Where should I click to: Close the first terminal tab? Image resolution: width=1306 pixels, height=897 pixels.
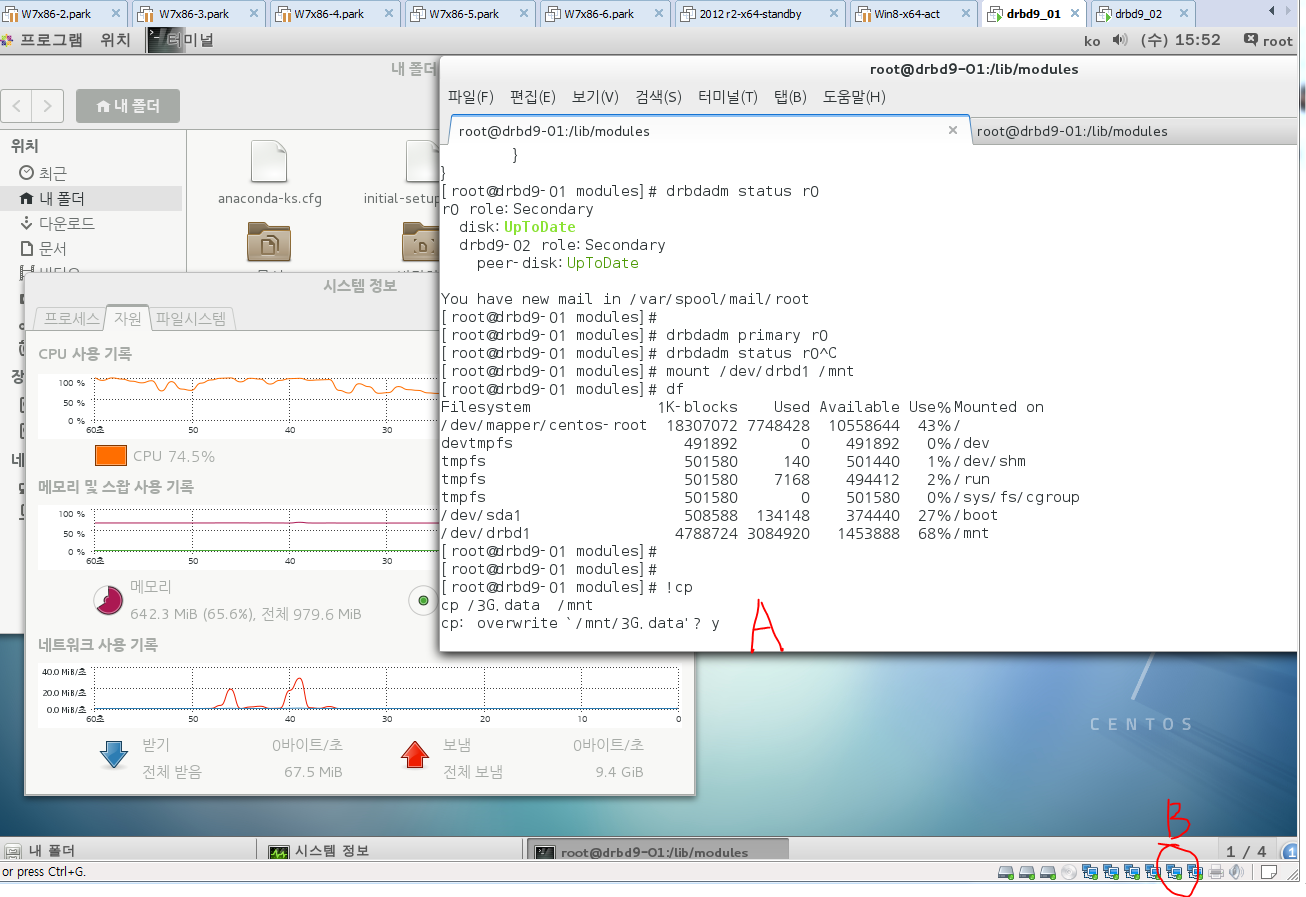click(953, 130)
